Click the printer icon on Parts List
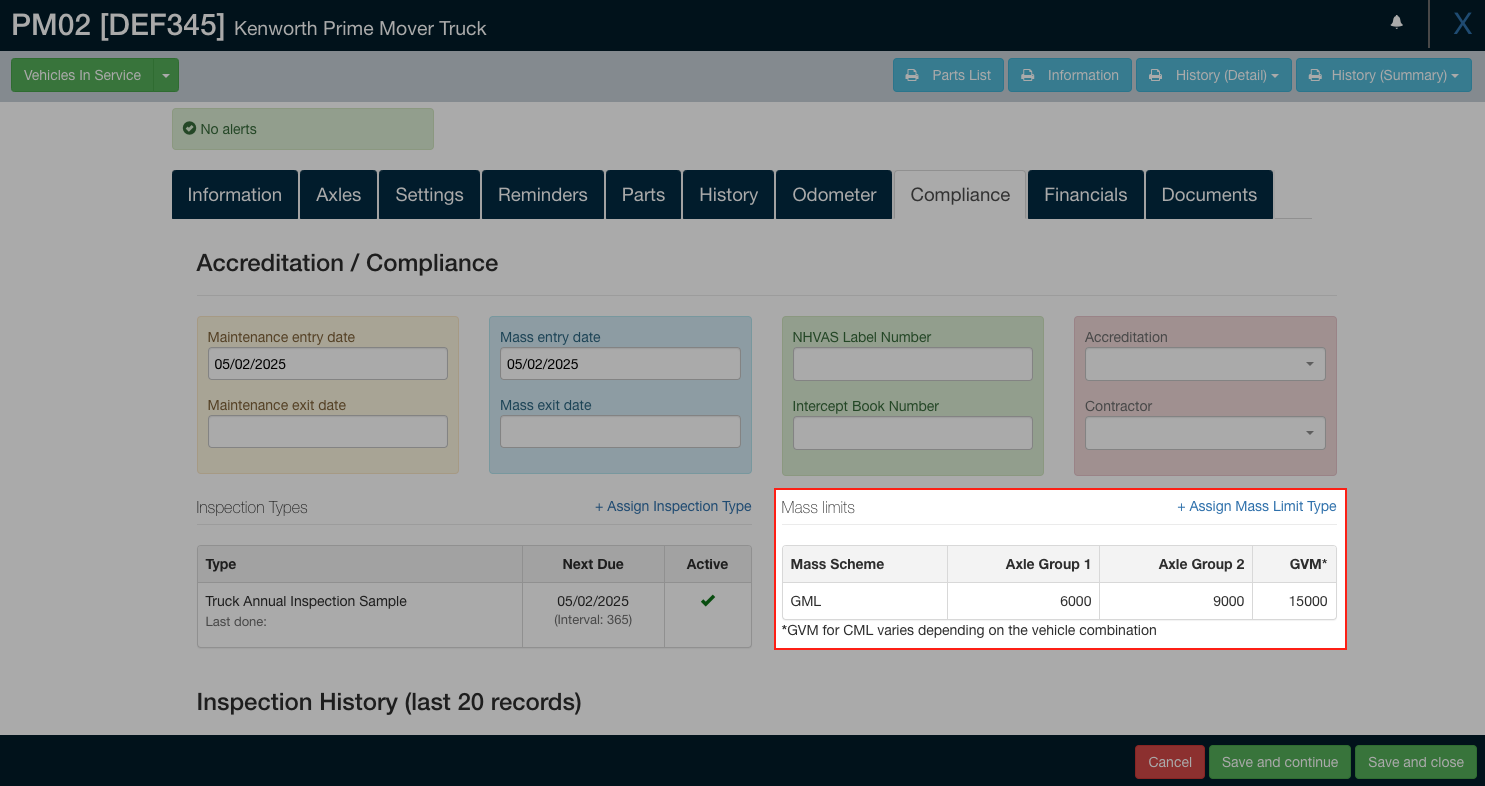 913,74
